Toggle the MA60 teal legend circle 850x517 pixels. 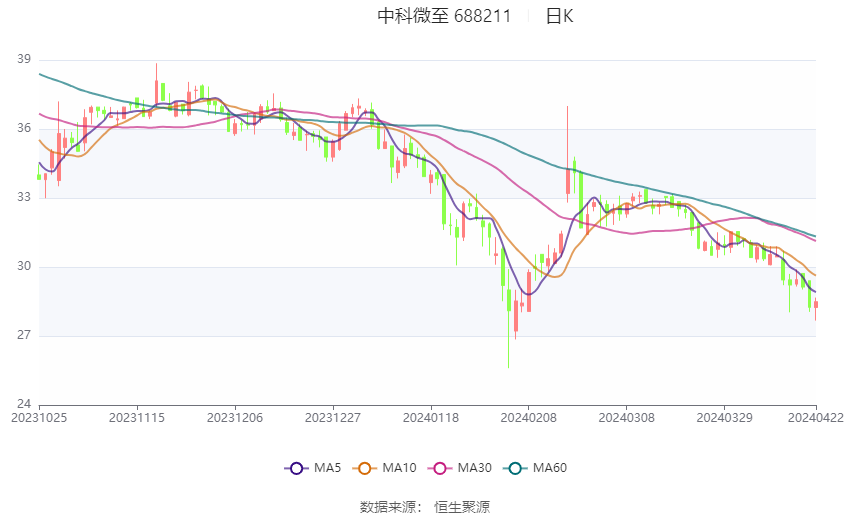[x=515, y=468]
